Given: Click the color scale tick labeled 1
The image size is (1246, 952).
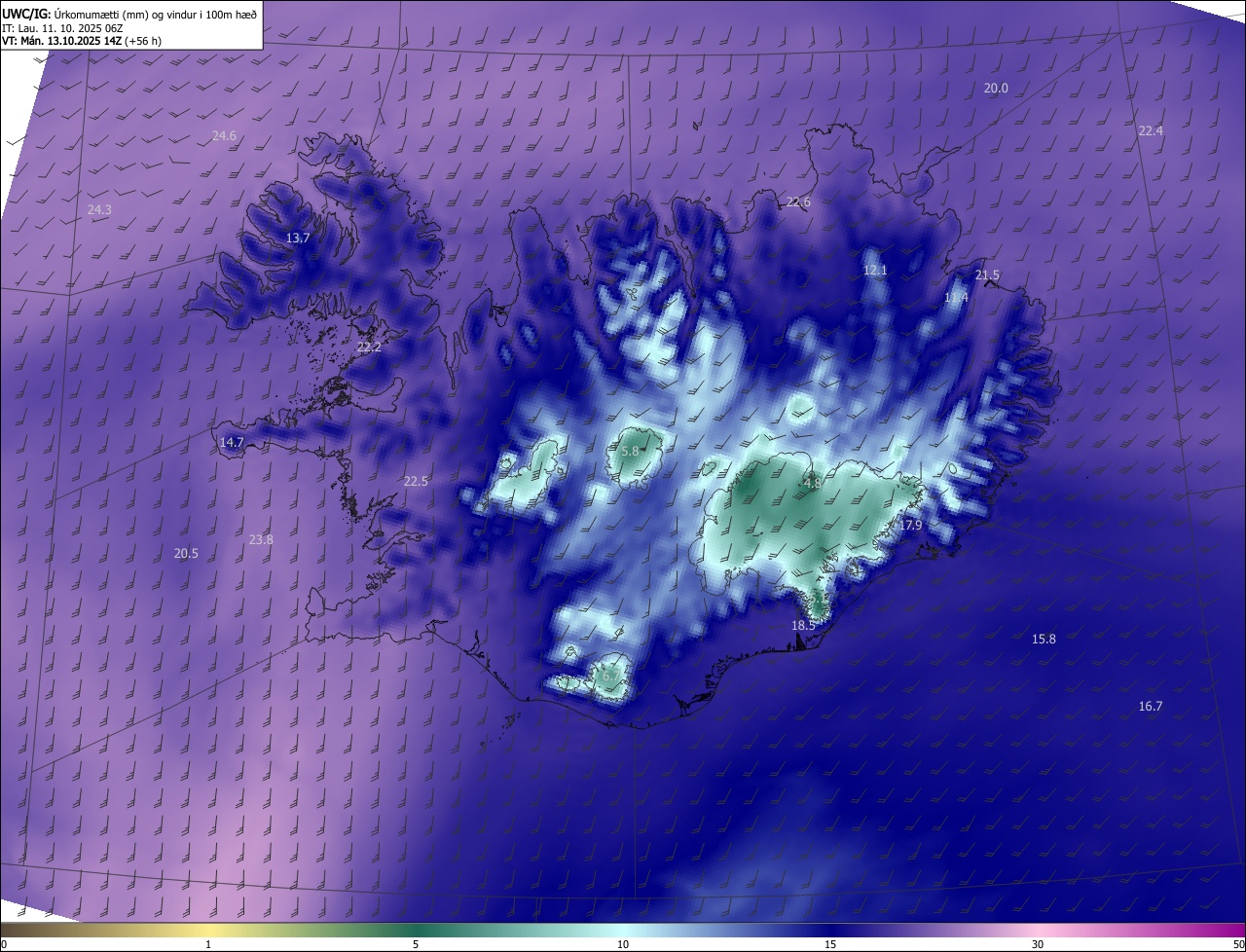Looking at the screenshot, I should (x=208, y=944).
